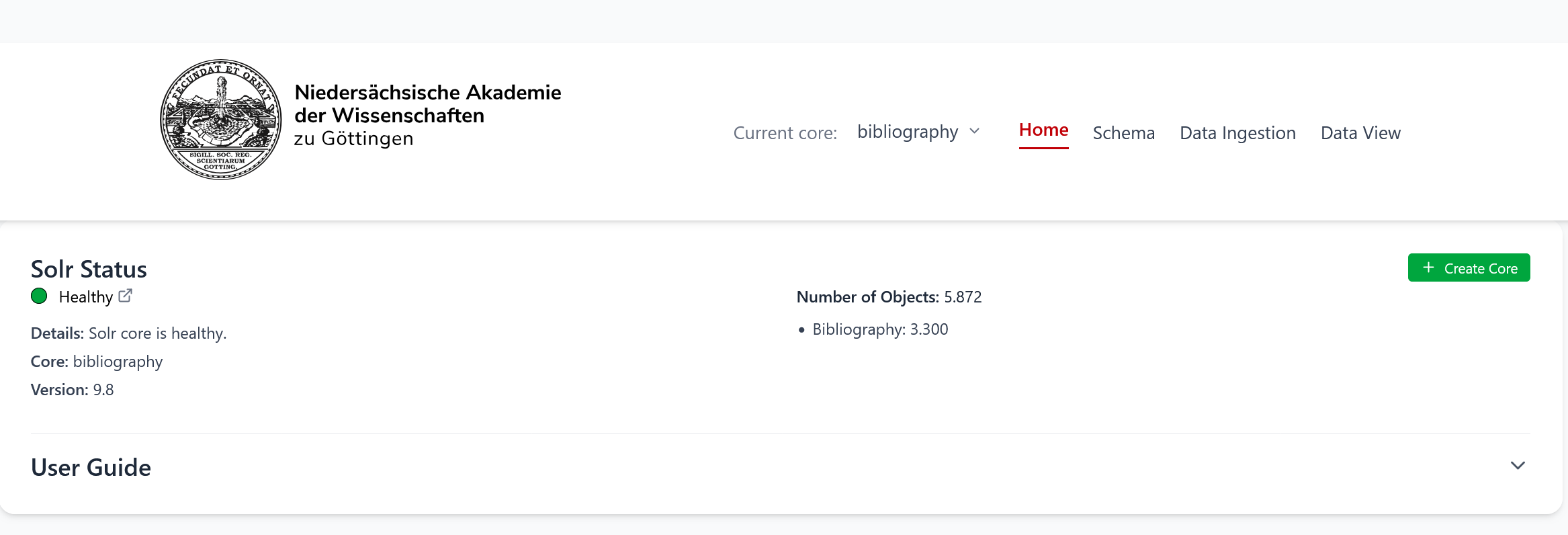Click the Solr Status heading
Screen dimensions: 1568x535
pyautogui.click(x=89, y=270)
